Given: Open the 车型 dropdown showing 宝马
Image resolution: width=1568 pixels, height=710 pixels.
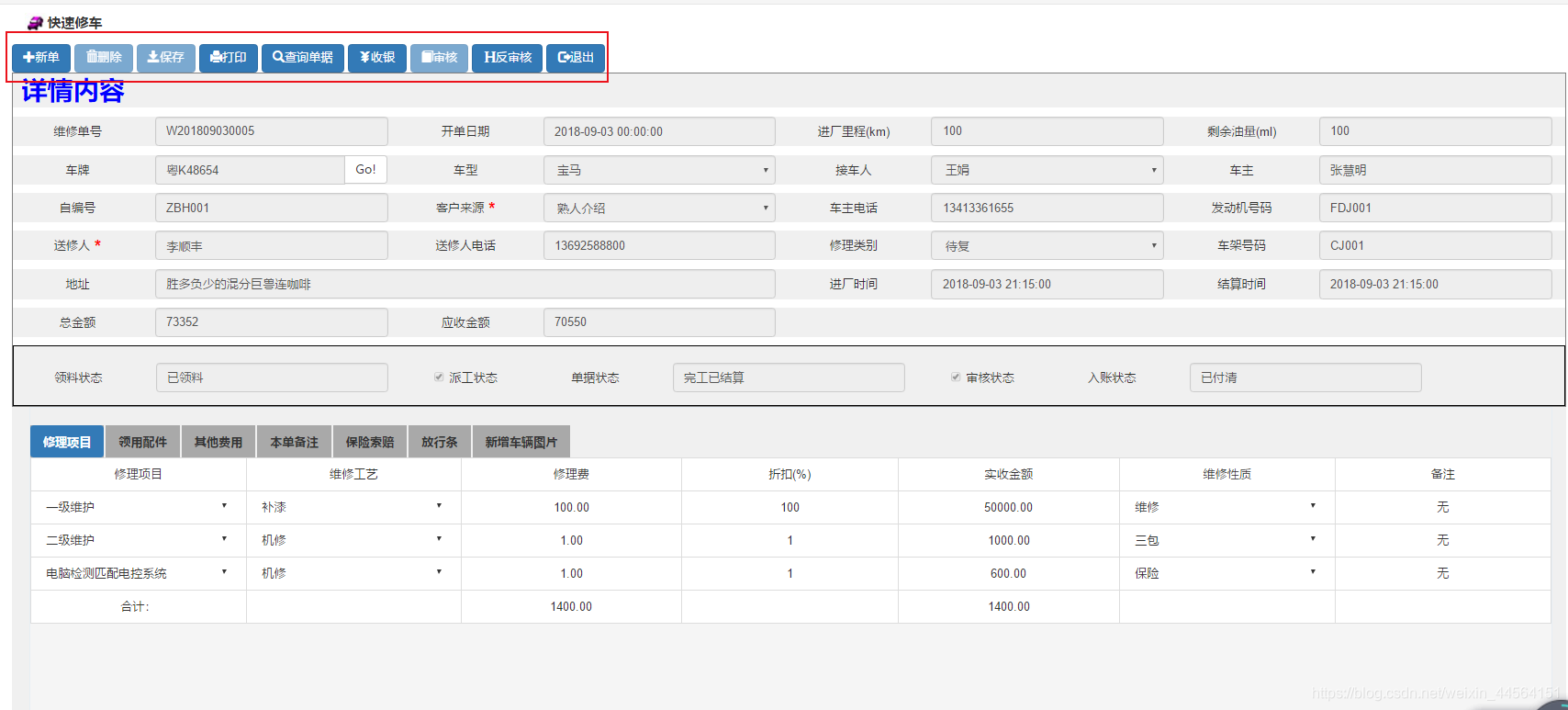Looking at the screenshot, I should pyautogui.click(x=659, y=170).
